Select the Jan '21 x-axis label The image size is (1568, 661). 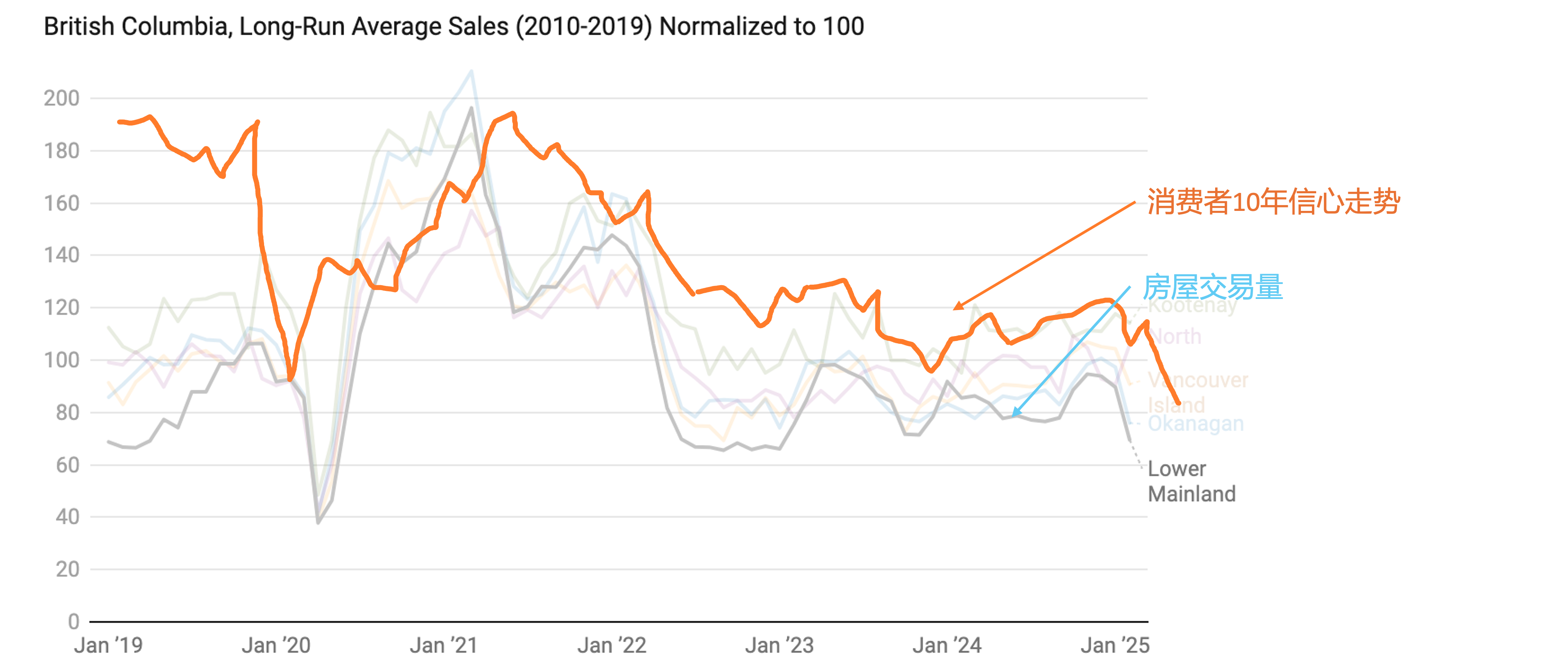[x=443, y=645]
